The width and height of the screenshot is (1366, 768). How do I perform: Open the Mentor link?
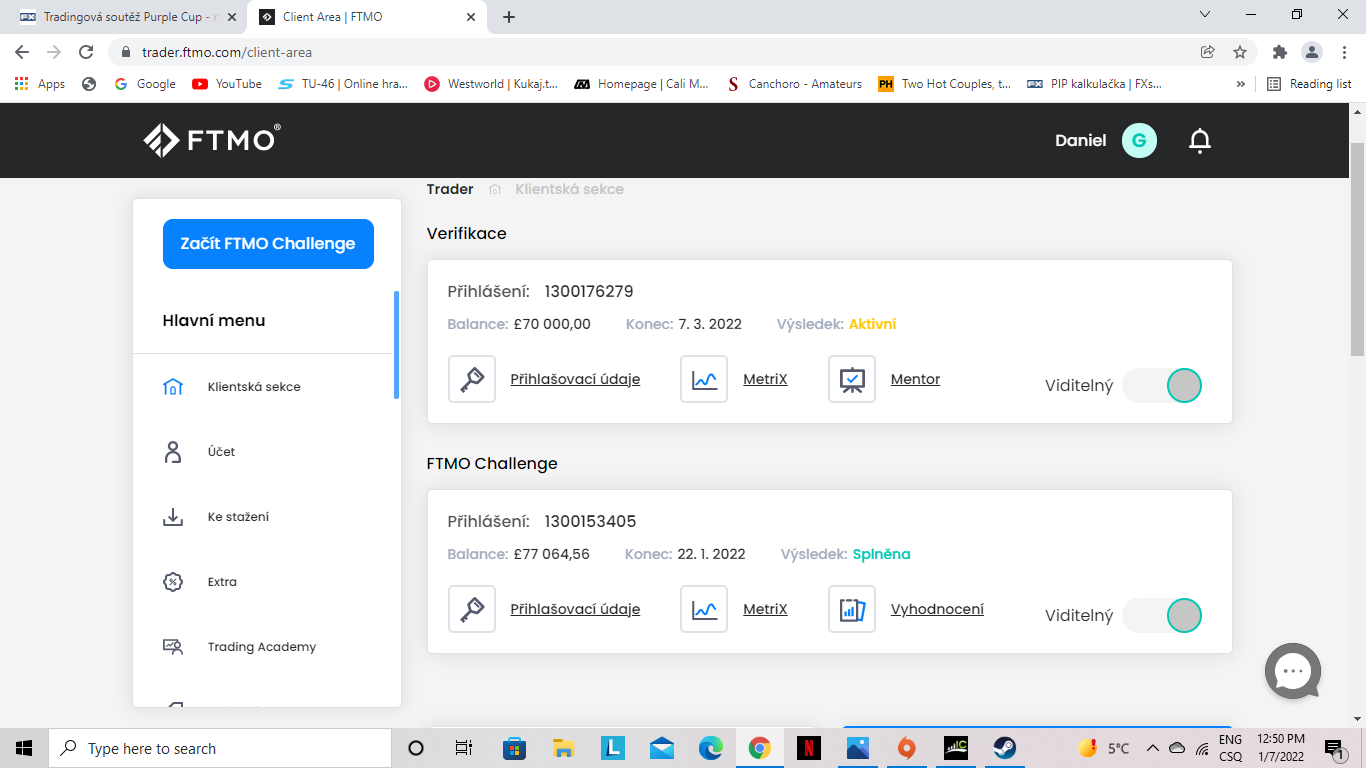point(915,379)
